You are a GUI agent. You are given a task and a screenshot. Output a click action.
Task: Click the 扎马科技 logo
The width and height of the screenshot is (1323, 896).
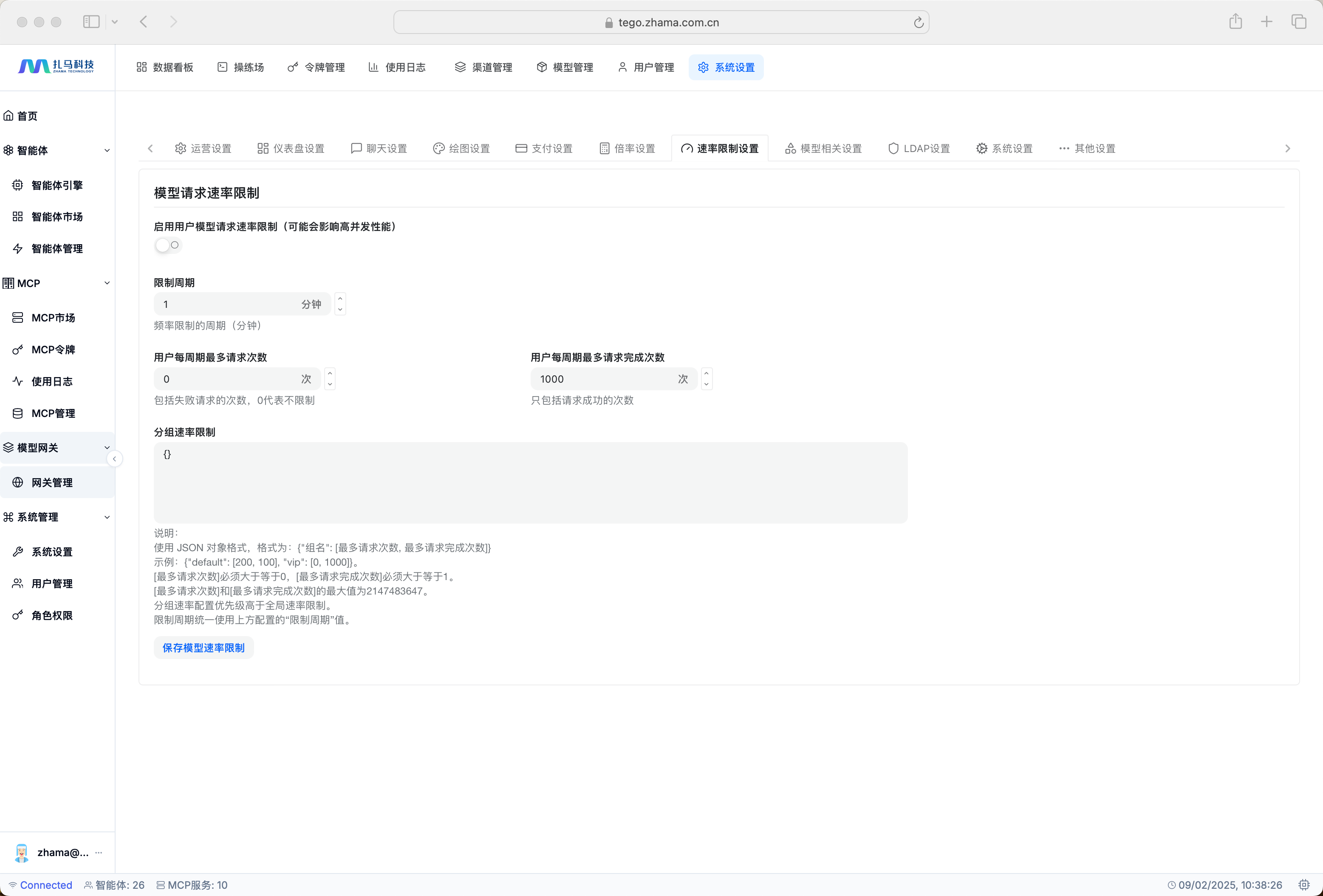pos(57,67)
